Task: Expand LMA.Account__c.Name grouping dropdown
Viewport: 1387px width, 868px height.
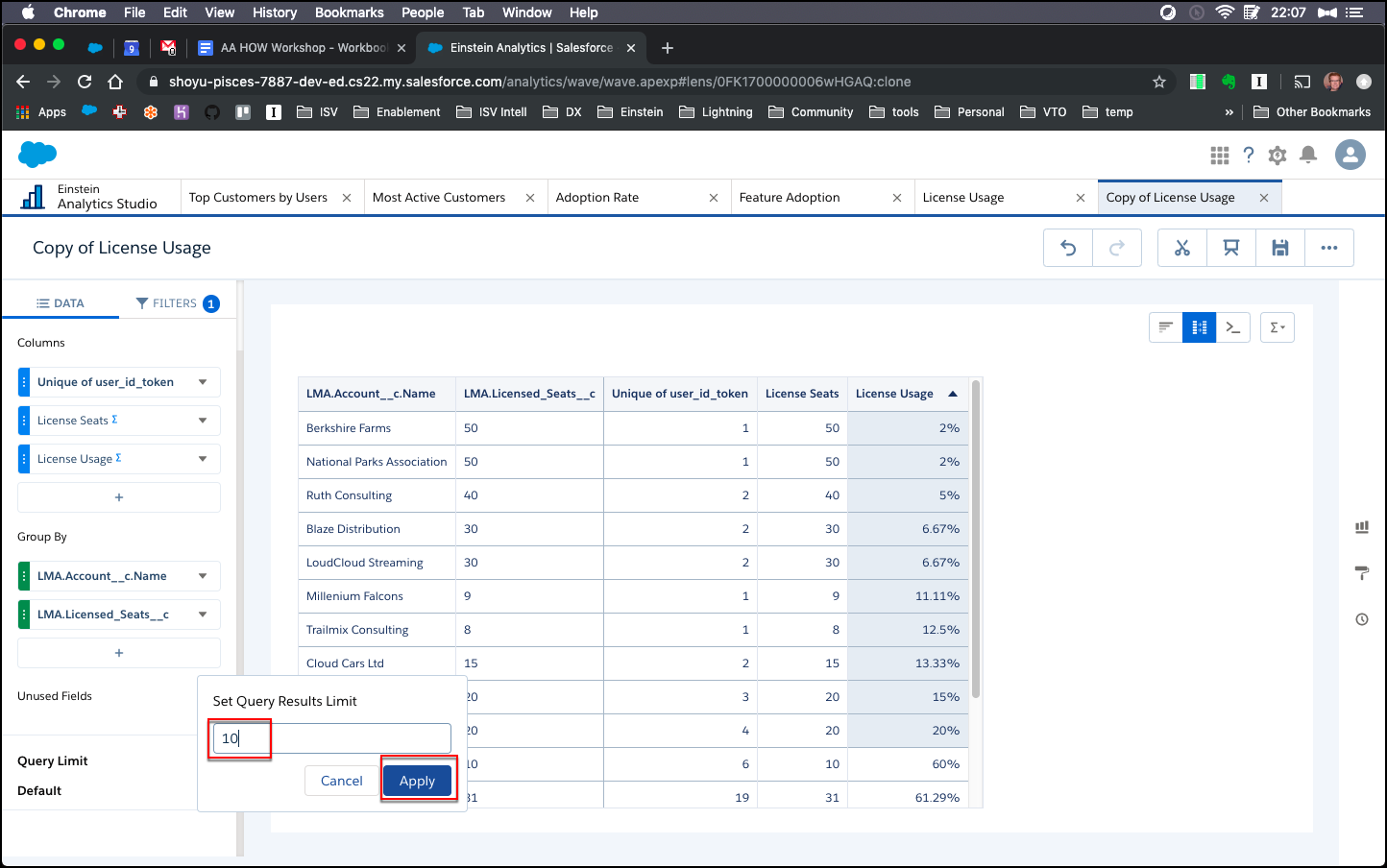Action: pos(203,576)
